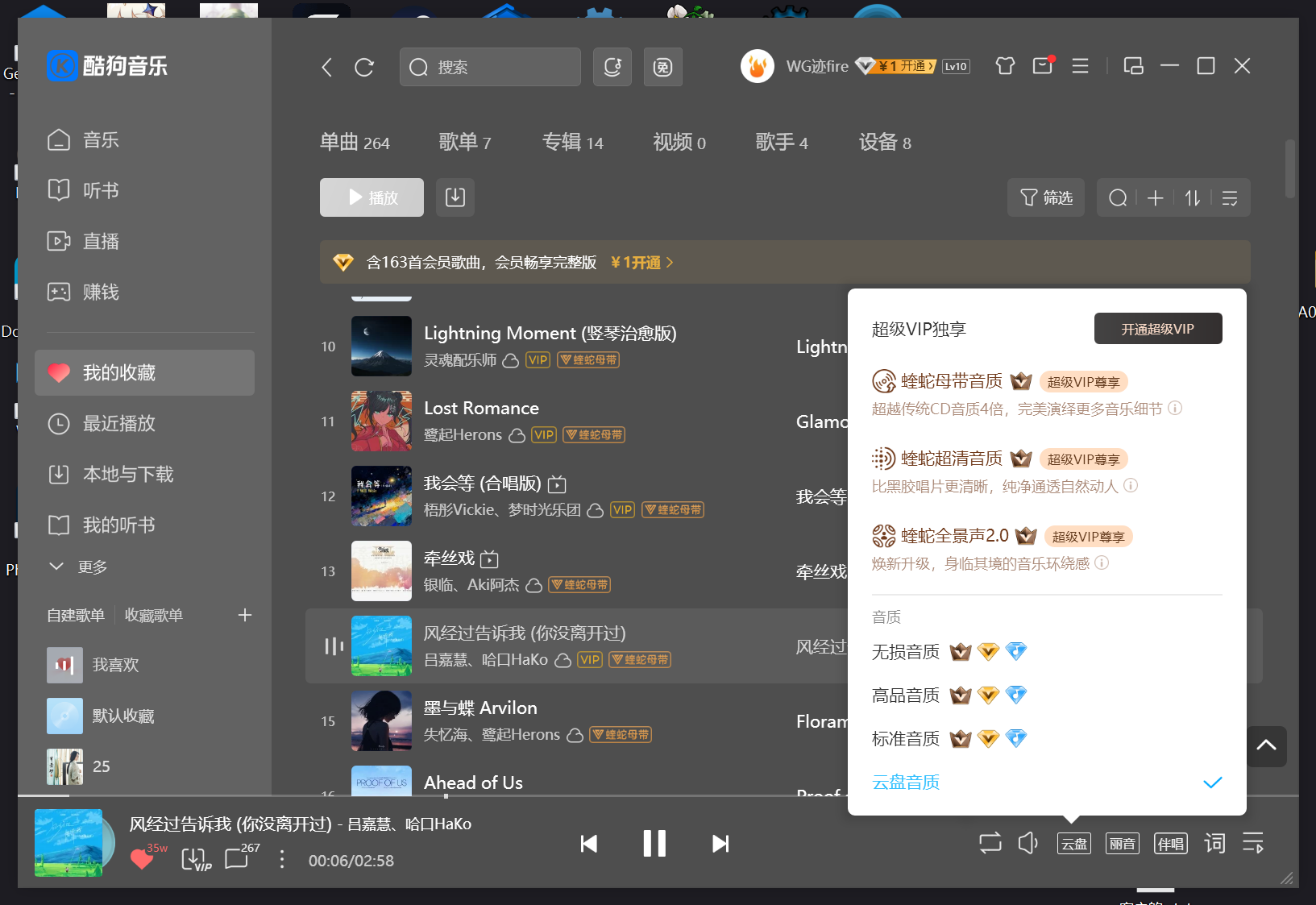This screenshot has height=905, width=1316.
Task: Select 无损音质 quality option
Action: 906,652
